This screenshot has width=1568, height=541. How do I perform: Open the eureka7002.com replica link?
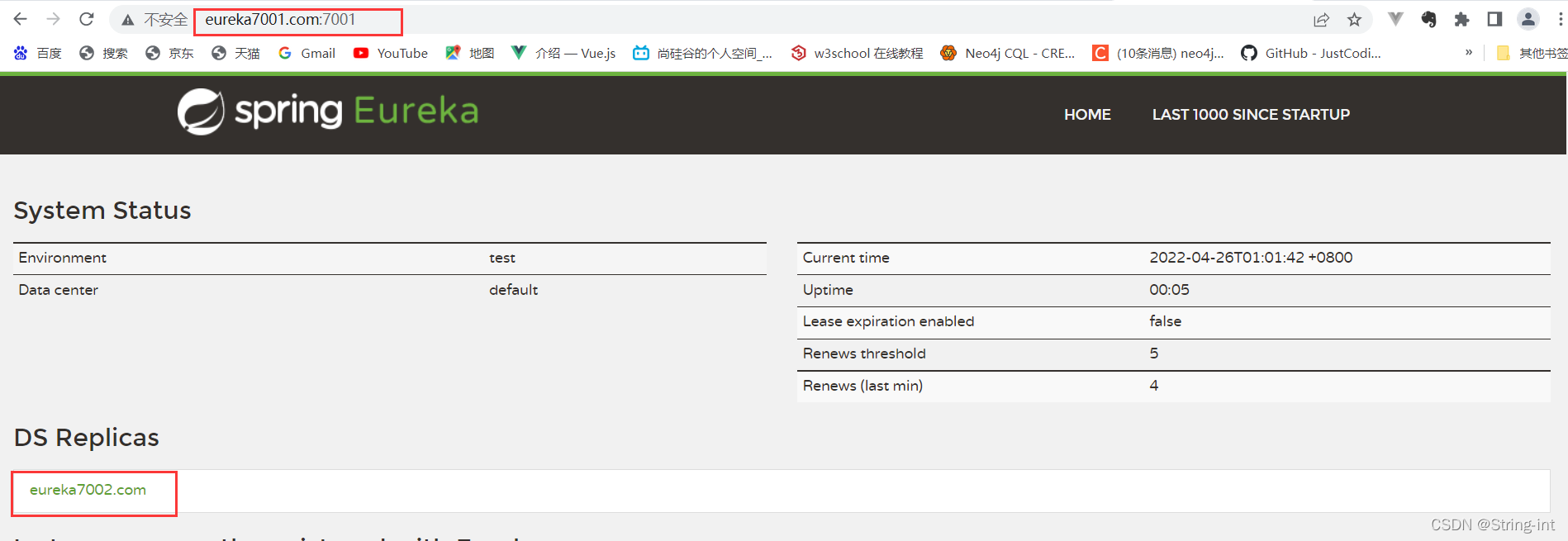tap(88, 490)
